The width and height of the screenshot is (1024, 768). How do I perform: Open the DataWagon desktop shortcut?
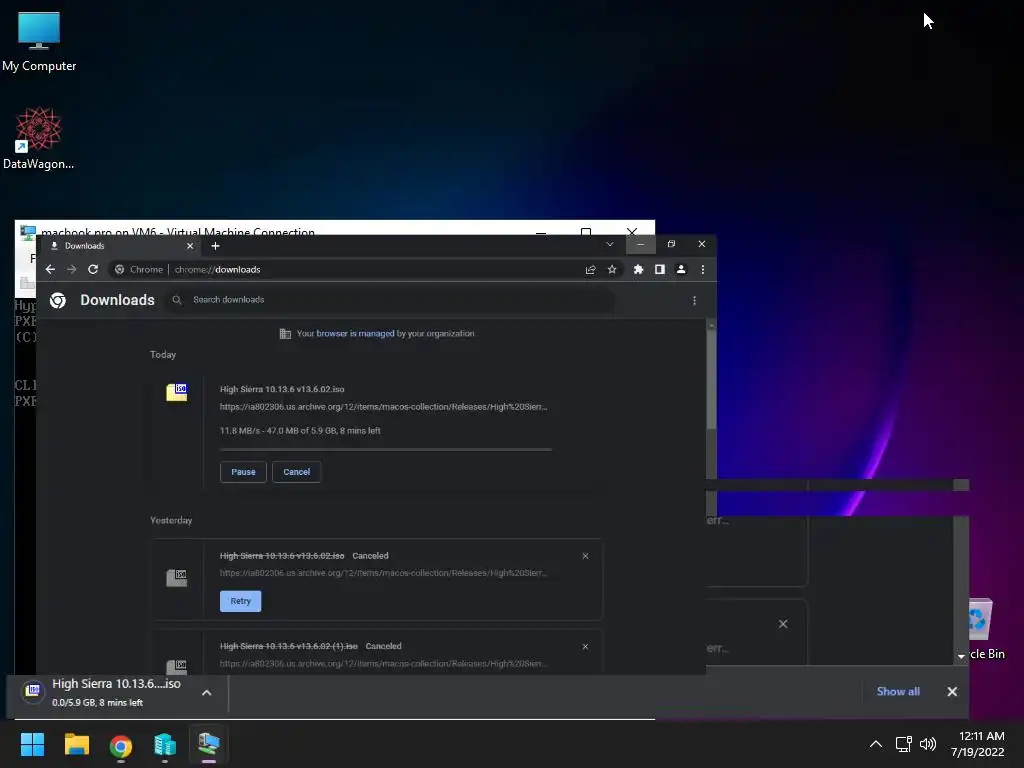39,138
